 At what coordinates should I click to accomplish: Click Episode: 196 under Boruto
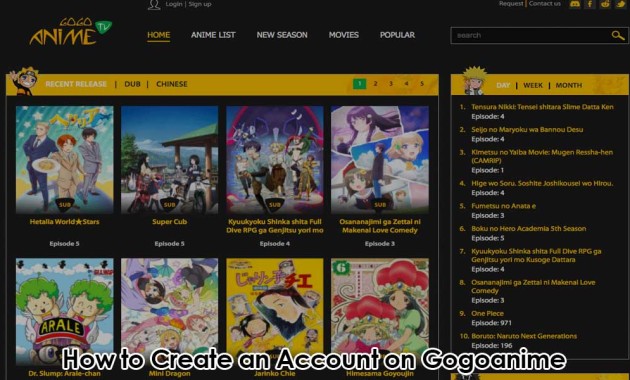pos(492,345)
